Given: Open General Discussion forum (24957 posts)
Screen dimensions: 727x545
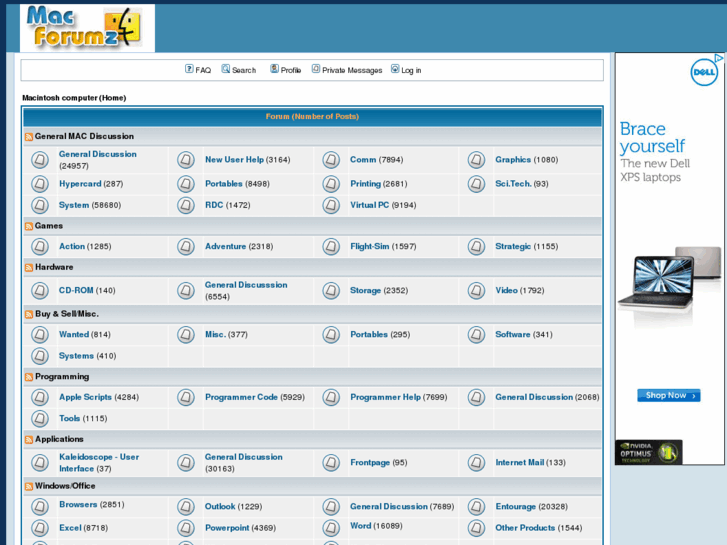Looking at the screenshot, I should (x=98, y=154).
